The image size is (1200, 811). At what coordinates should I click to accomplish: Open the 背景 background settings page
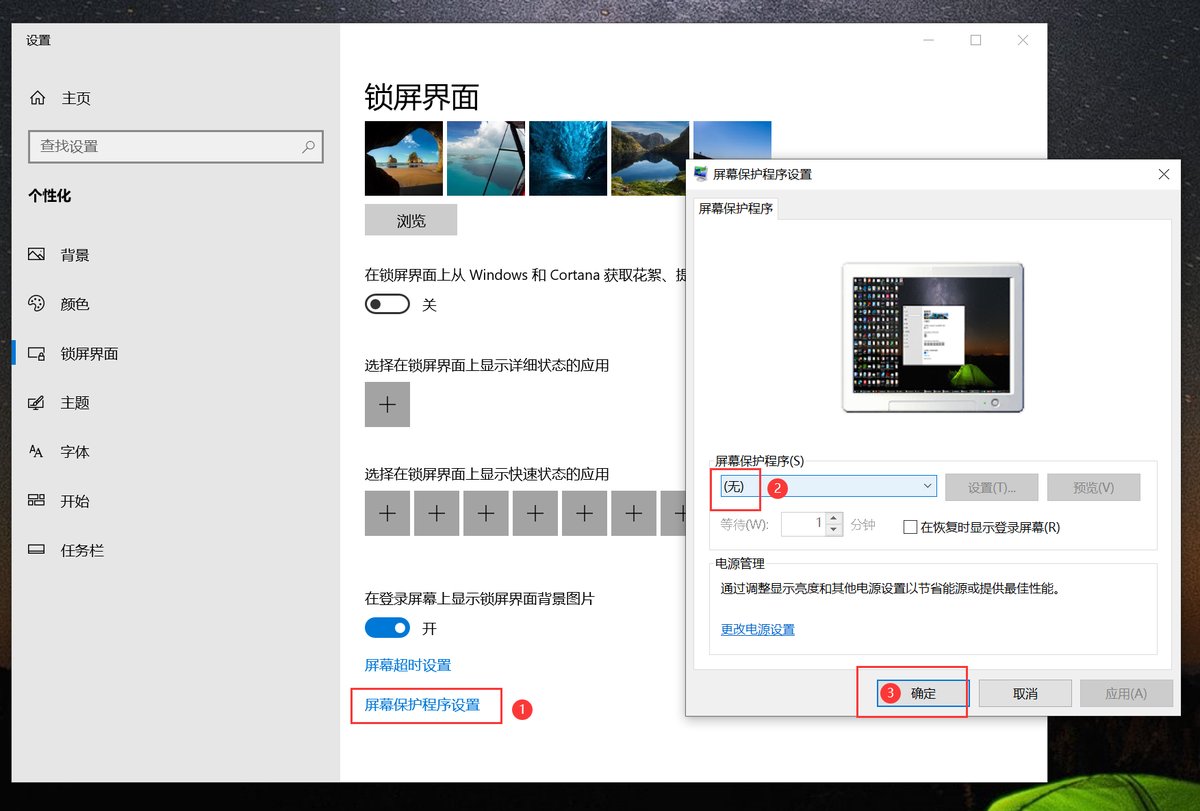point(60,255)
